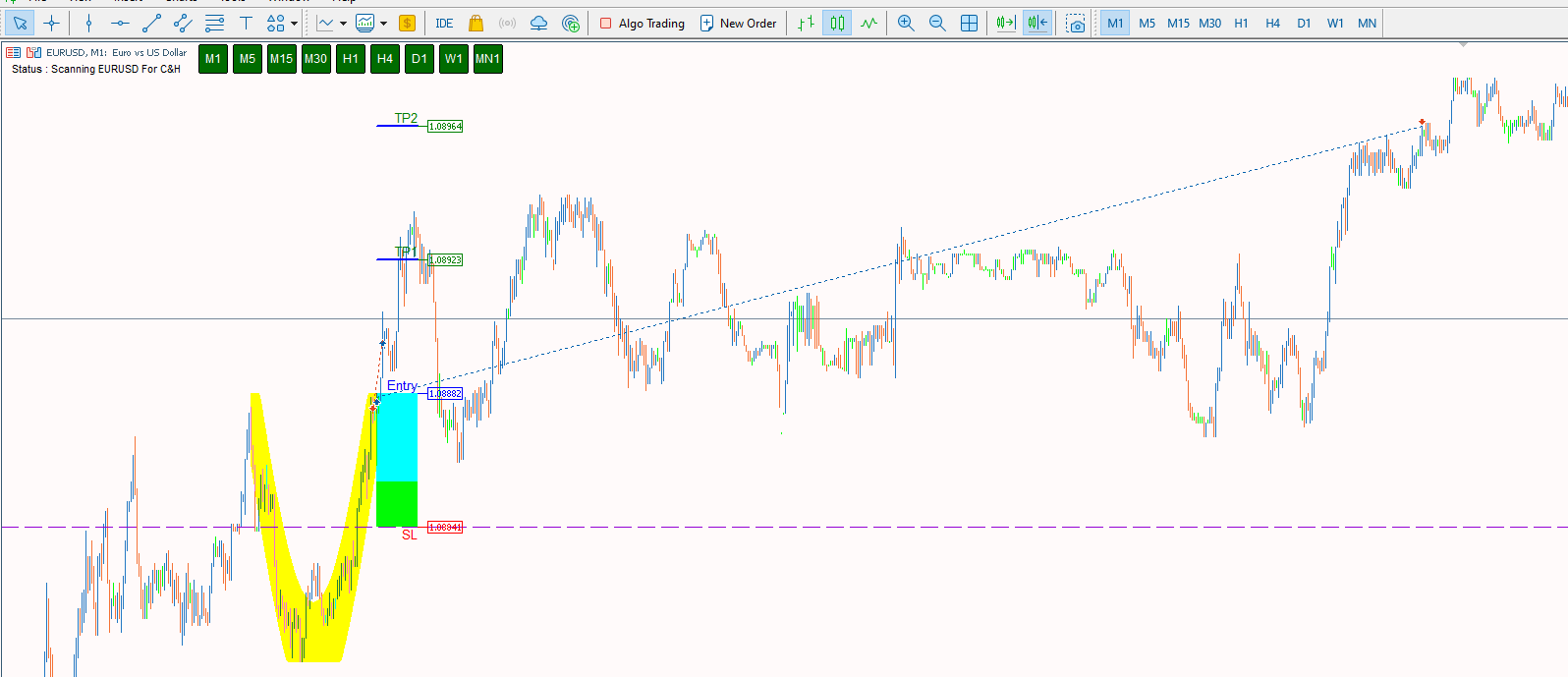Toggle chart shift from right border
The width and height of the screenshot is (1568, 677).
pos(1037,23)
